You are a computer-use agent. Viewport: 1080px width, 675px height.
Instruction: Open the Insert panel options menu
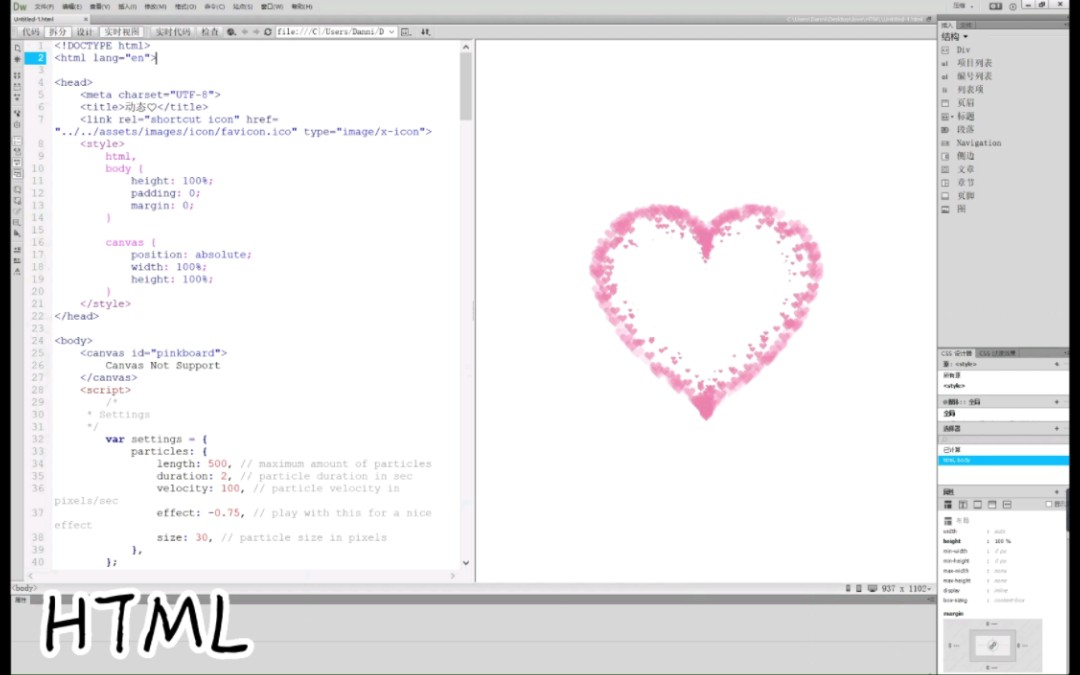click(x=1066, y=25)
